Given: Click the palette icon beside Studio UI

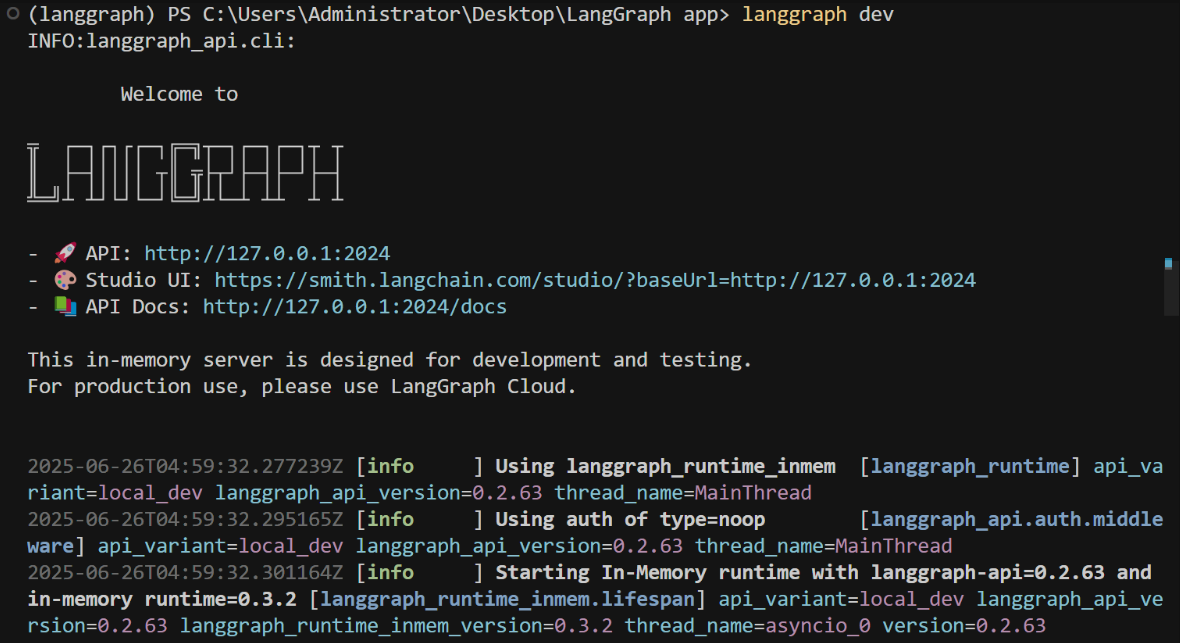Looking at the screenshot, I should pos(65,280).
